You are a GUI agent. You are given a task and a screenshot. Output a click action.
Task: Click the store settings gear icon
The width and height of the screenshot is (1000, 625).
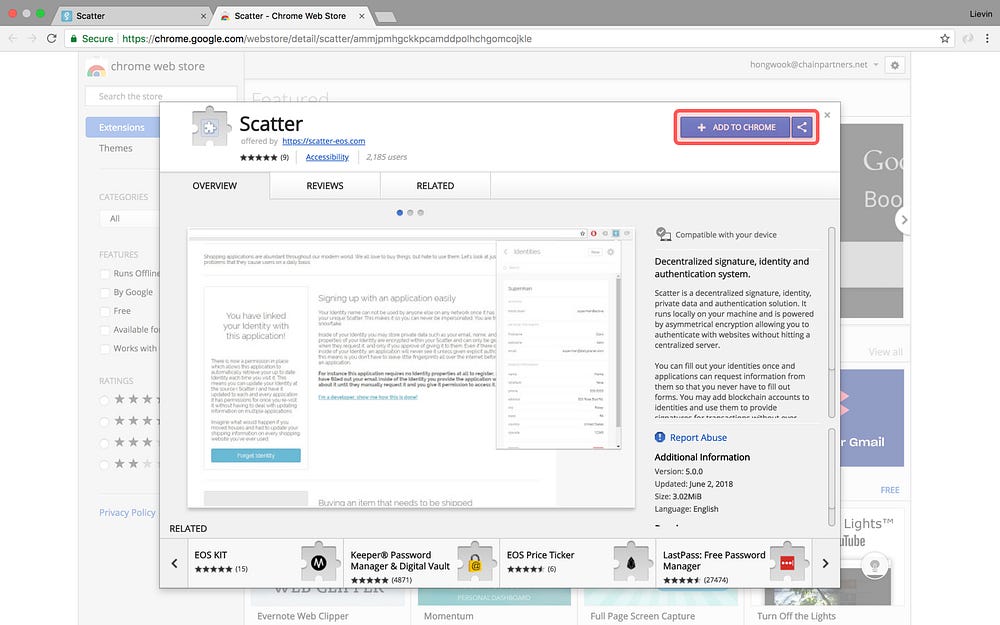click(895, 65)
